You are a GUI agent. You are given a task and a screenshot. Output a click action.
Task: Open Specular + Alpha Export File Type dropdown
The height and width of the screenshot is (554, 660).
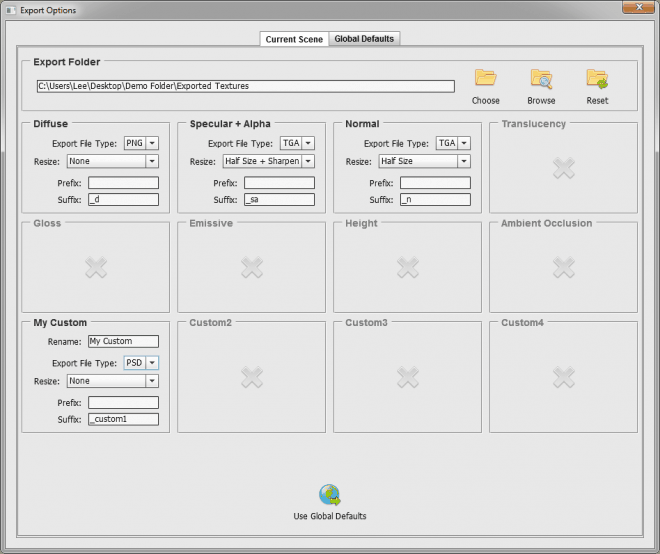tap(297, 143)
